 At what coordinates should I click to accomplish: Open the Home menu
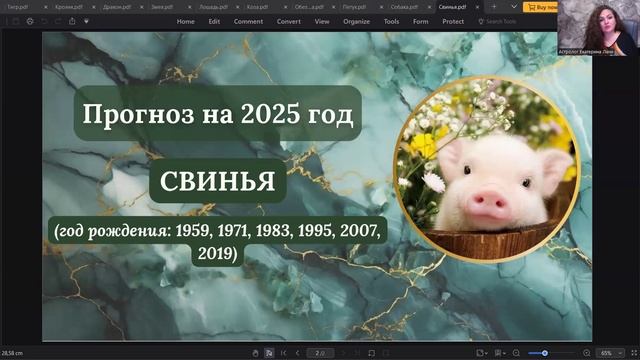click(x=185, y=22)
